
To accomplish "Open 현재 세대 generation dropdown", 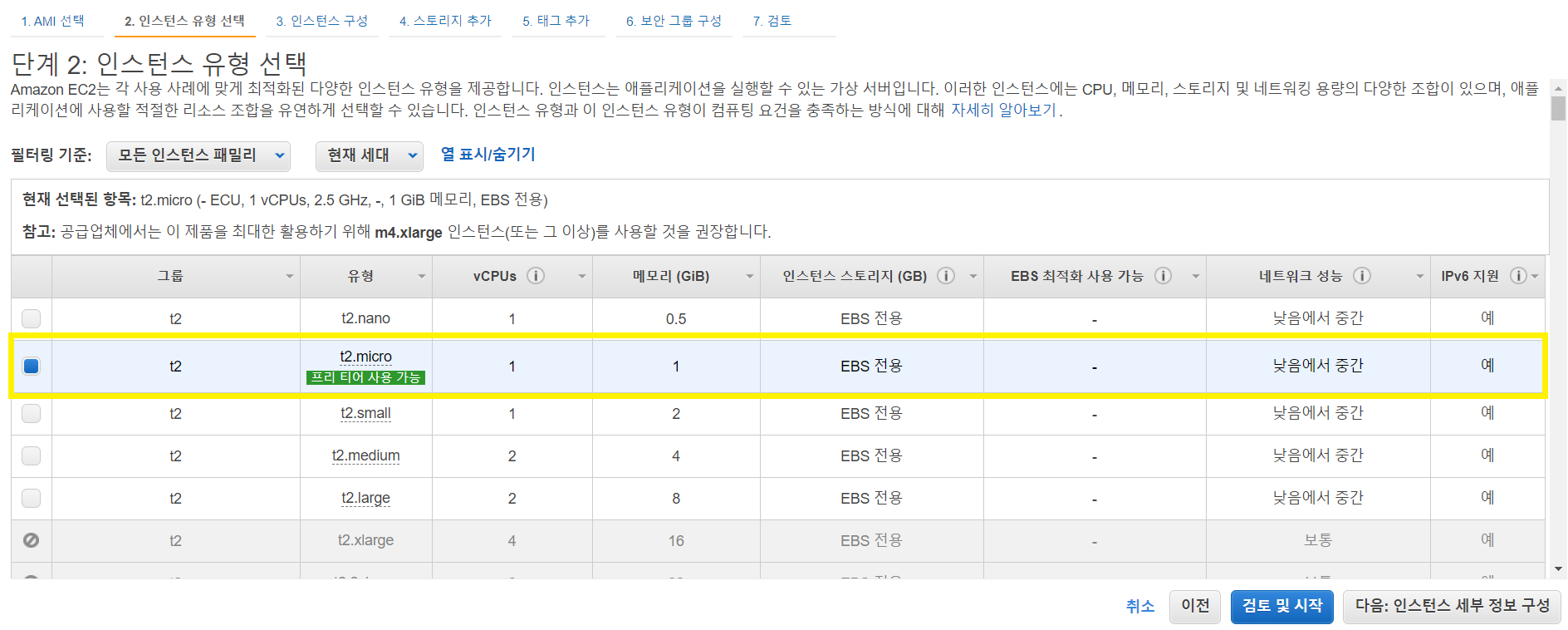I will pos(369,155).
